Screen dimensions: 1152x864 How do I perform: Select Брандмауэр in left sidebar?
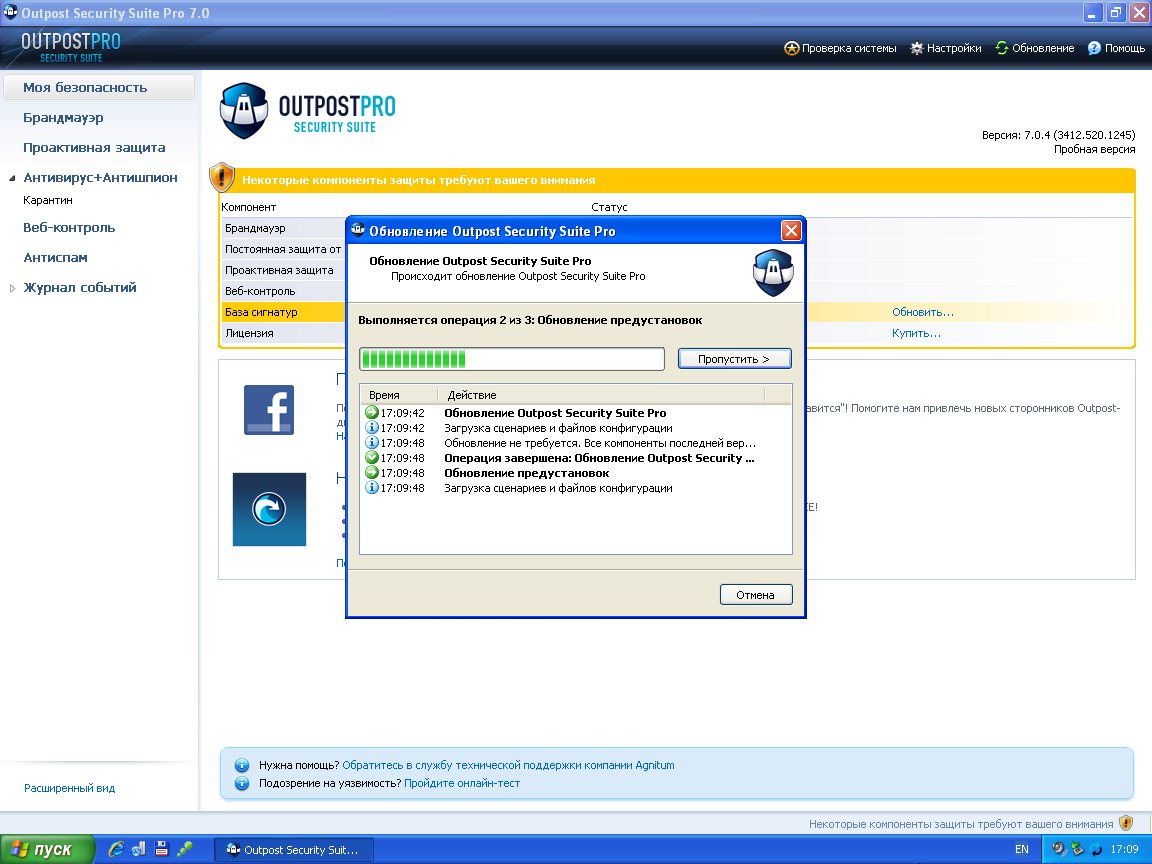tap(63, 118)
